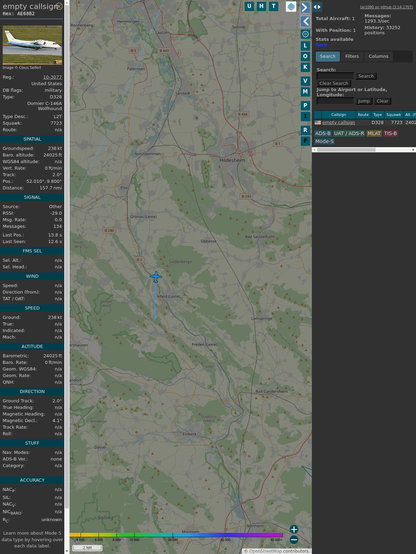The height and width of the screenshot is (554, 416).
Task: Collapse sidebar with left chevron button
Action: point(305,22)
